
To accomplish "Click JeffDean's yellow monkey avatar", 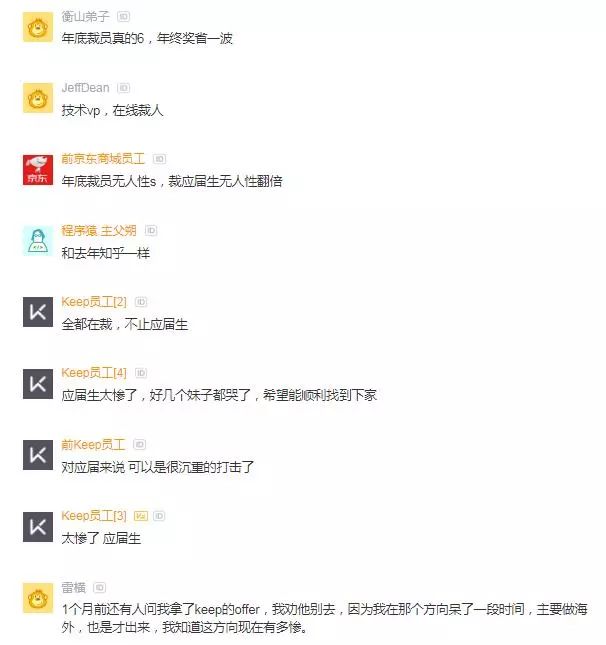I will [38, 98].
